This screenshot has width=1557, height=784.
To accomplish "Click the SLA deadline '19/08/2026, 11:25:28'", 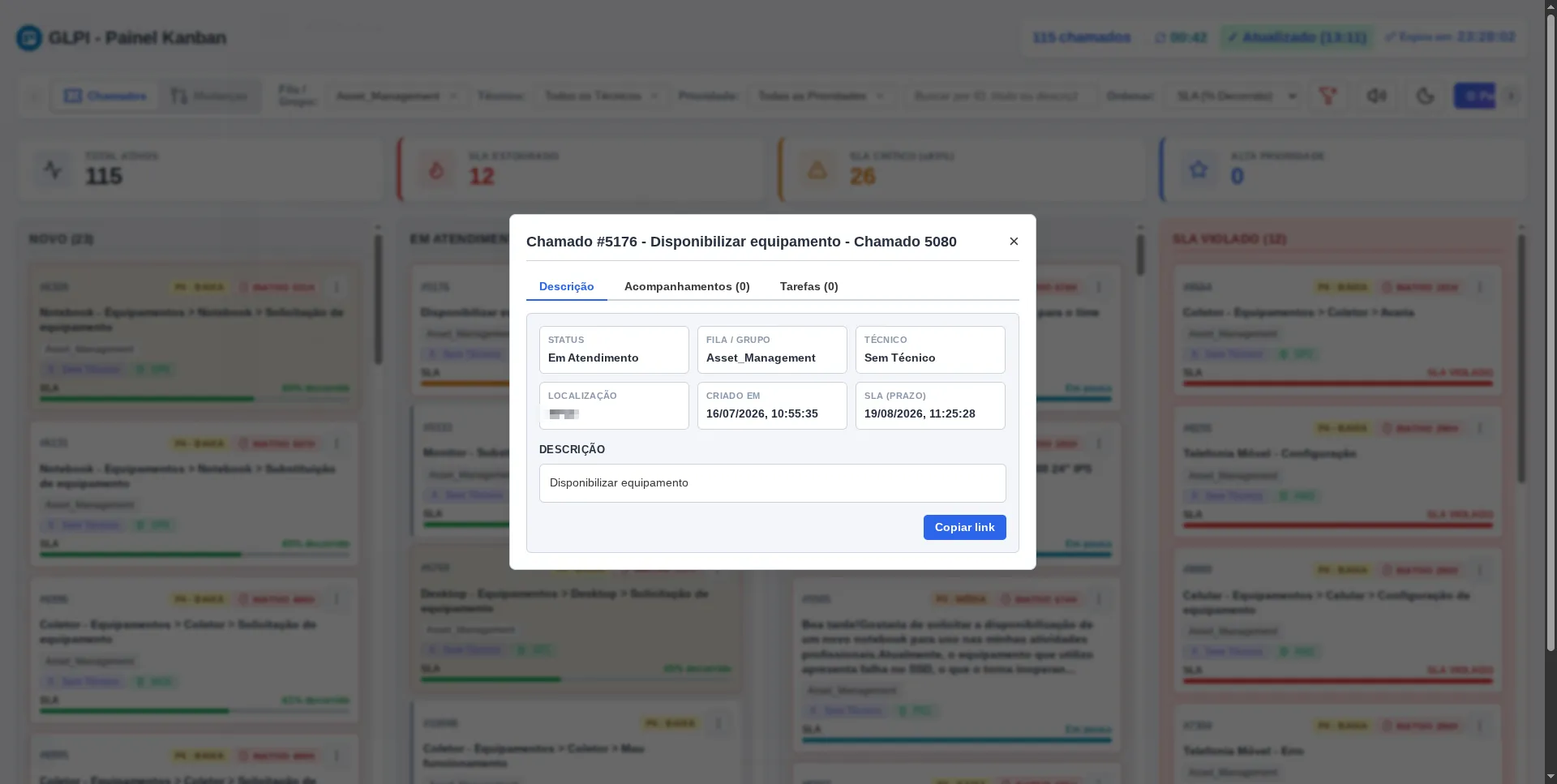I will tap(920, 413).
